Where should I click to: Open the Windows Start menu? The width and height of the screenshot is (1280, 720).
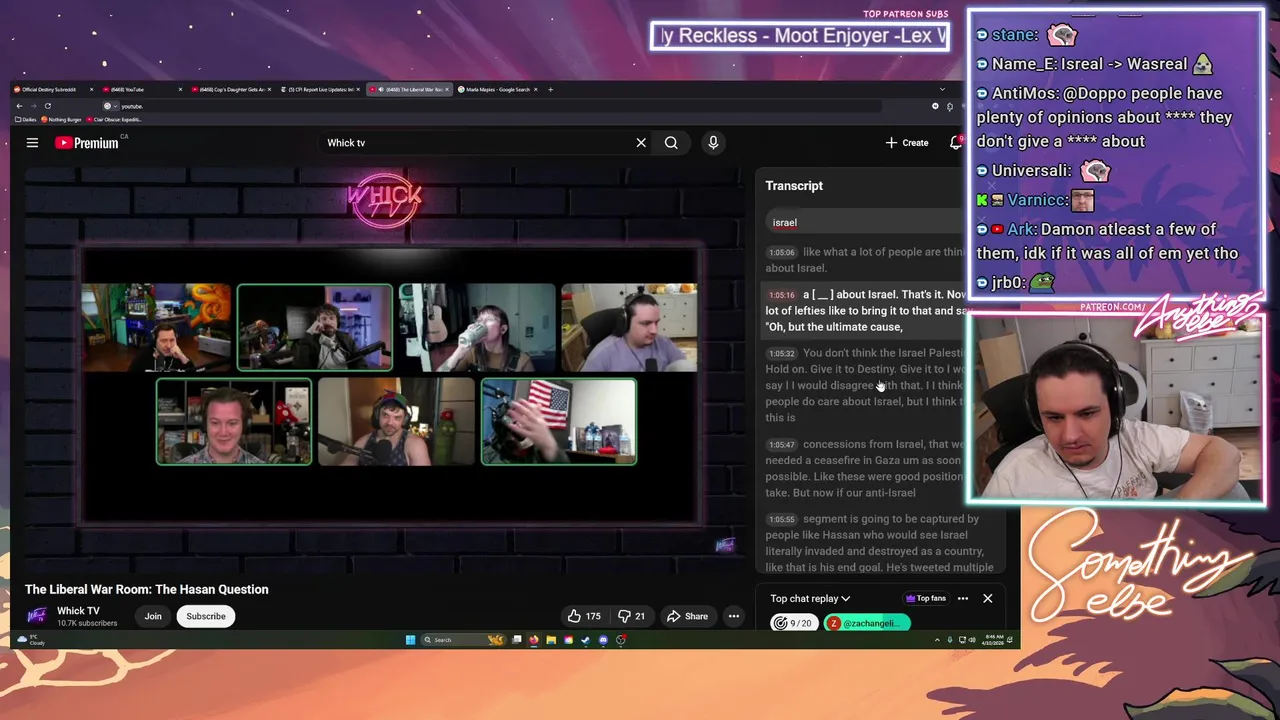click(x=410, y=640)
